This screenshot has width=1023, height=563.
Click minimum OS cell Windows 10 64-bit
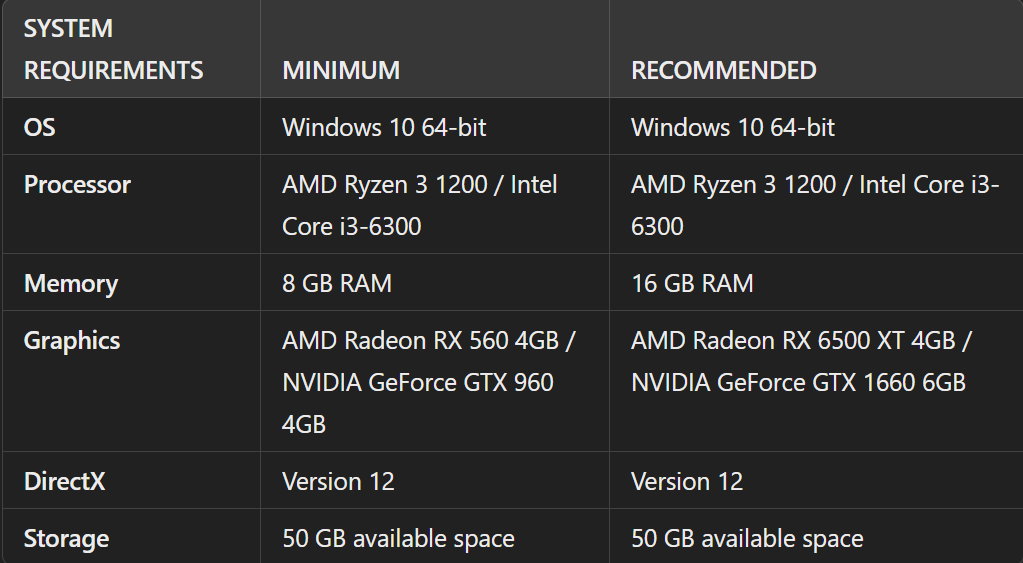pyautogui.click(x=384, y=127)
